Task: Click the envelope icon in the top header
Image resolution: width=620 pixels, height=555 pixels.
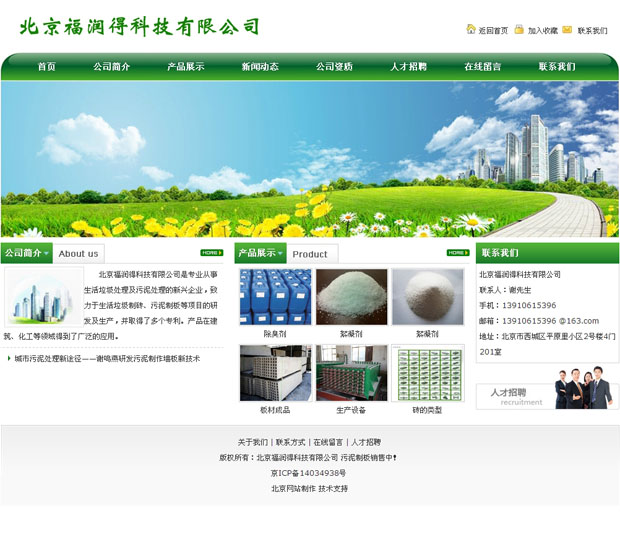Action: pos(567,30)
